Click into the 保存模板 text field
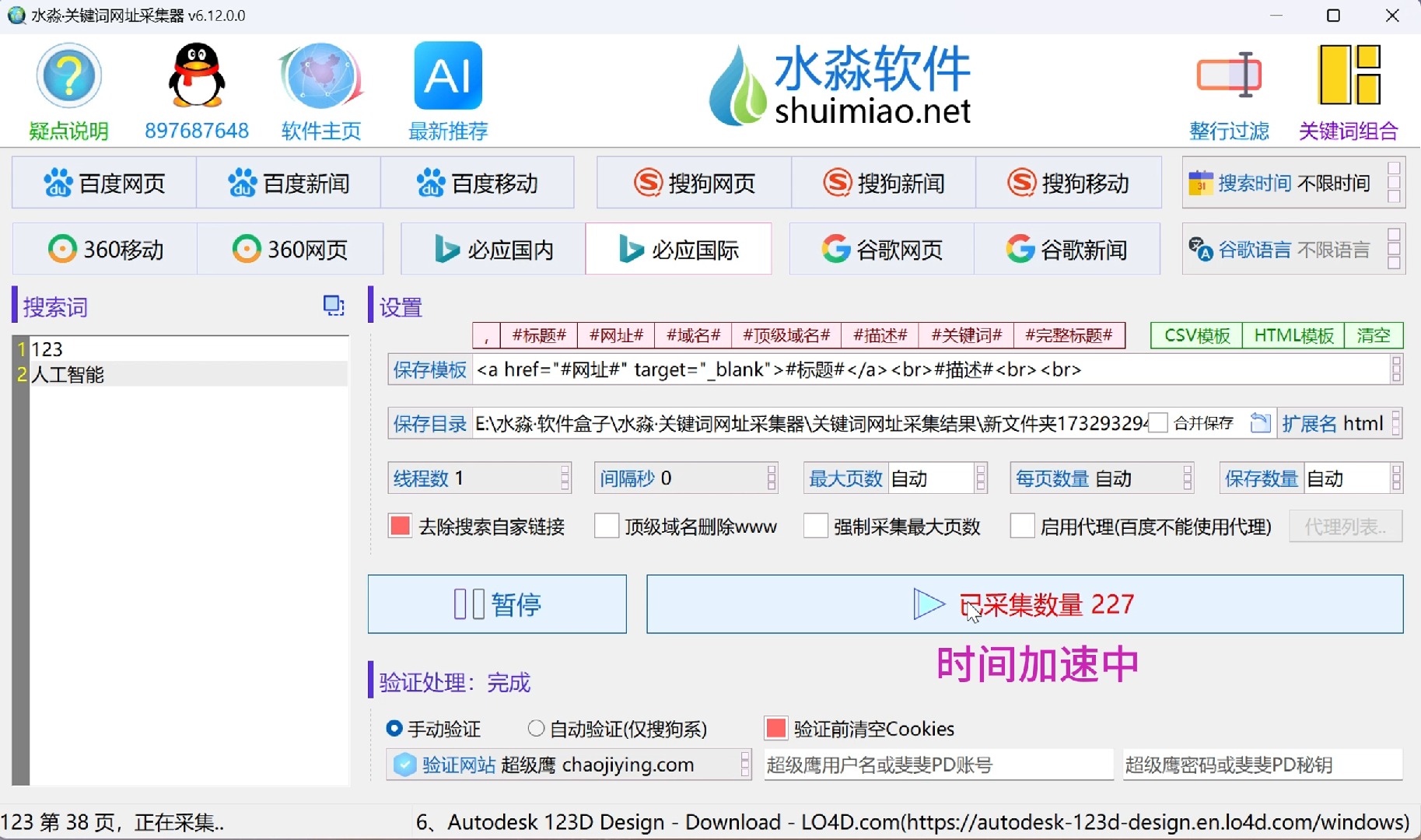This screenshot has height=840, width=1421. 930,369
